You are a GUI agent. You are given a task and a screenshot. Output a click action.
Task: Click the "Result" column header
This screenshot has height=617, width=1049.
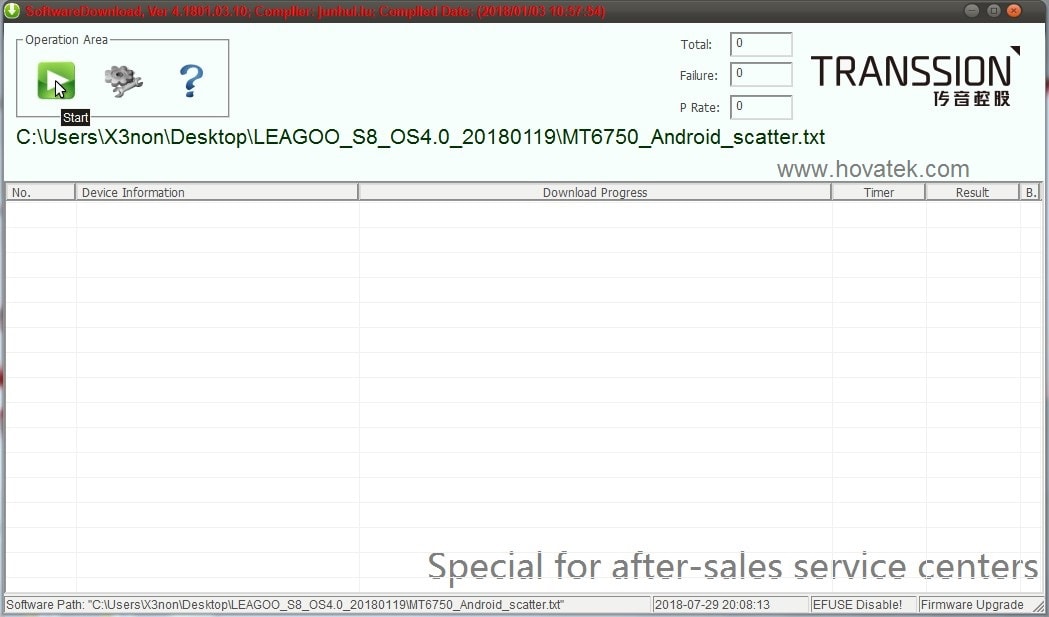coord(972,192)
